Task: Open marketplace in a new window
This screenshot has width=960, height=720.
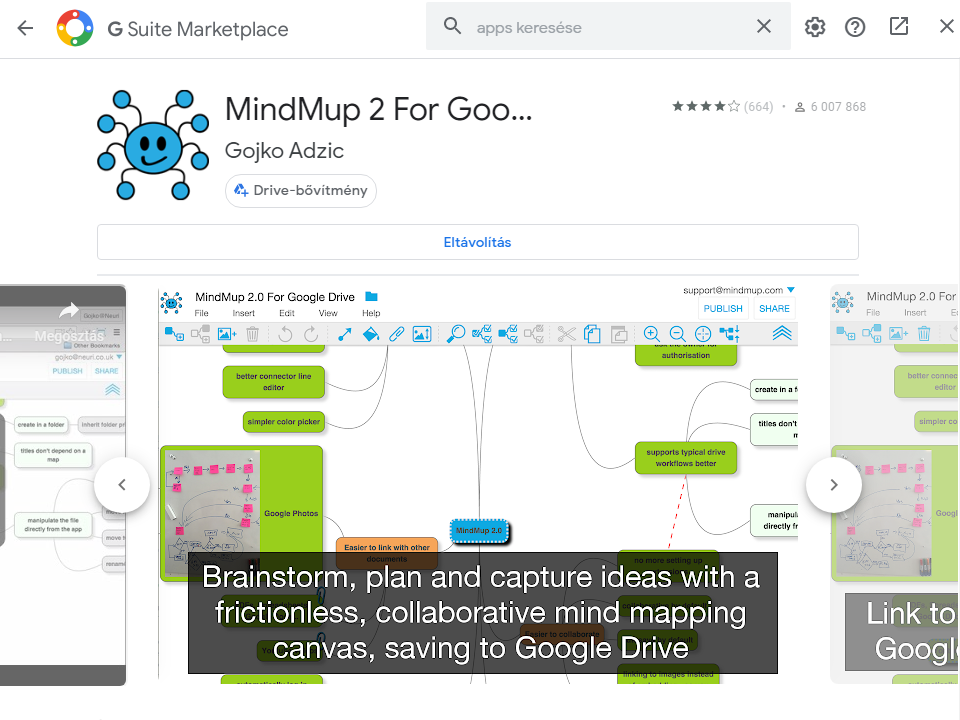Action: [x=899, y=26]
